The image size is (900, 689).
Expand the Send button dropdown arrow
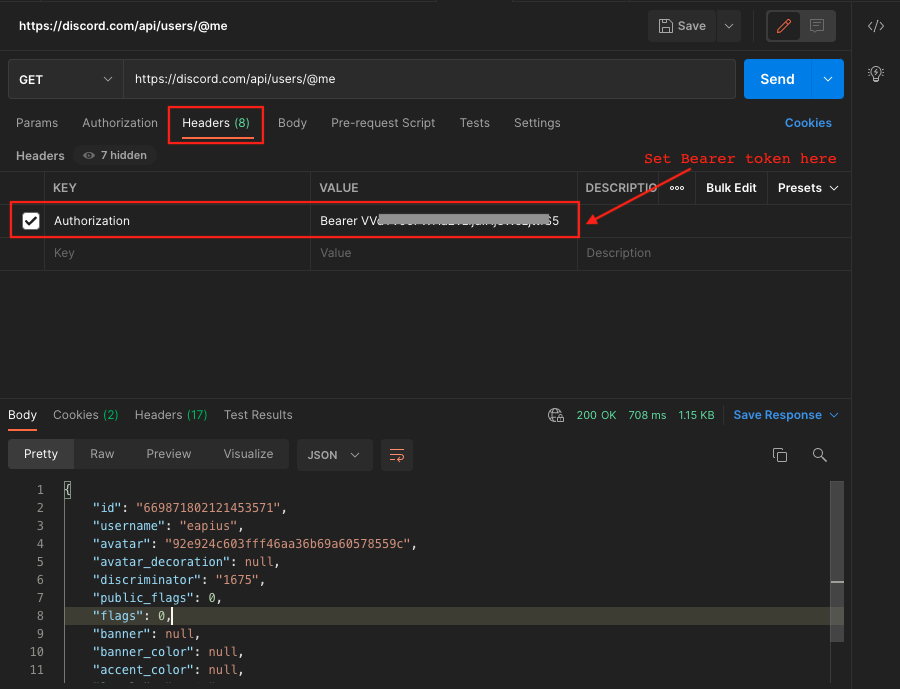coord(825,78)
